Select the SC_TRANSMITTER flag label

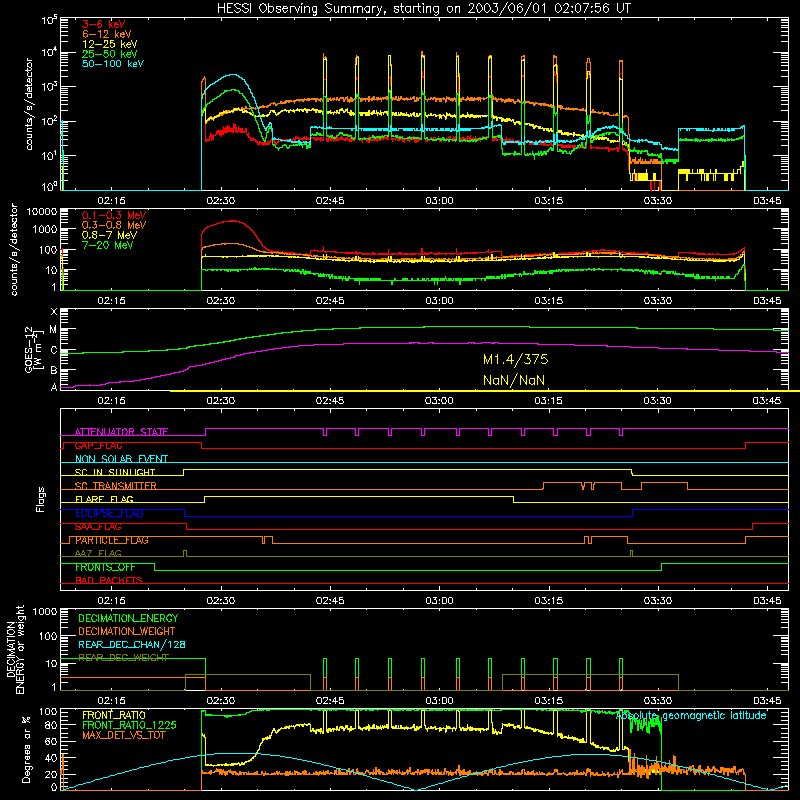[116, 486]
